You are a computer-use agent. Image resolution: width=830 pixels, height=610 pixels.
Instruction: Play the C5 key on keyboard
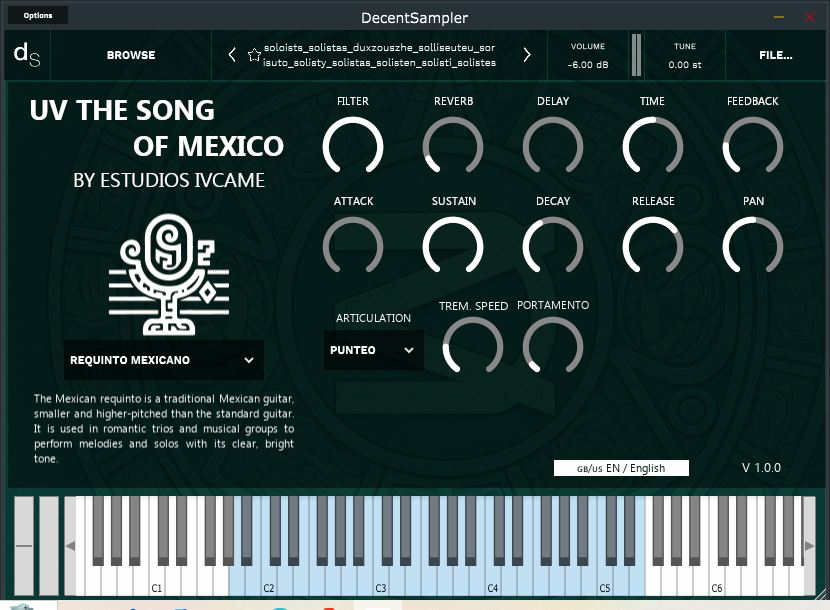coord(605,582)
